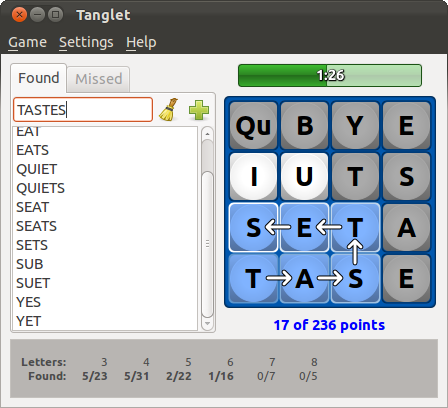The width and height of the screenshot is (448, 408).
Task: Select the A tile in the rightmost column
Action: click(x=406, y=228)
